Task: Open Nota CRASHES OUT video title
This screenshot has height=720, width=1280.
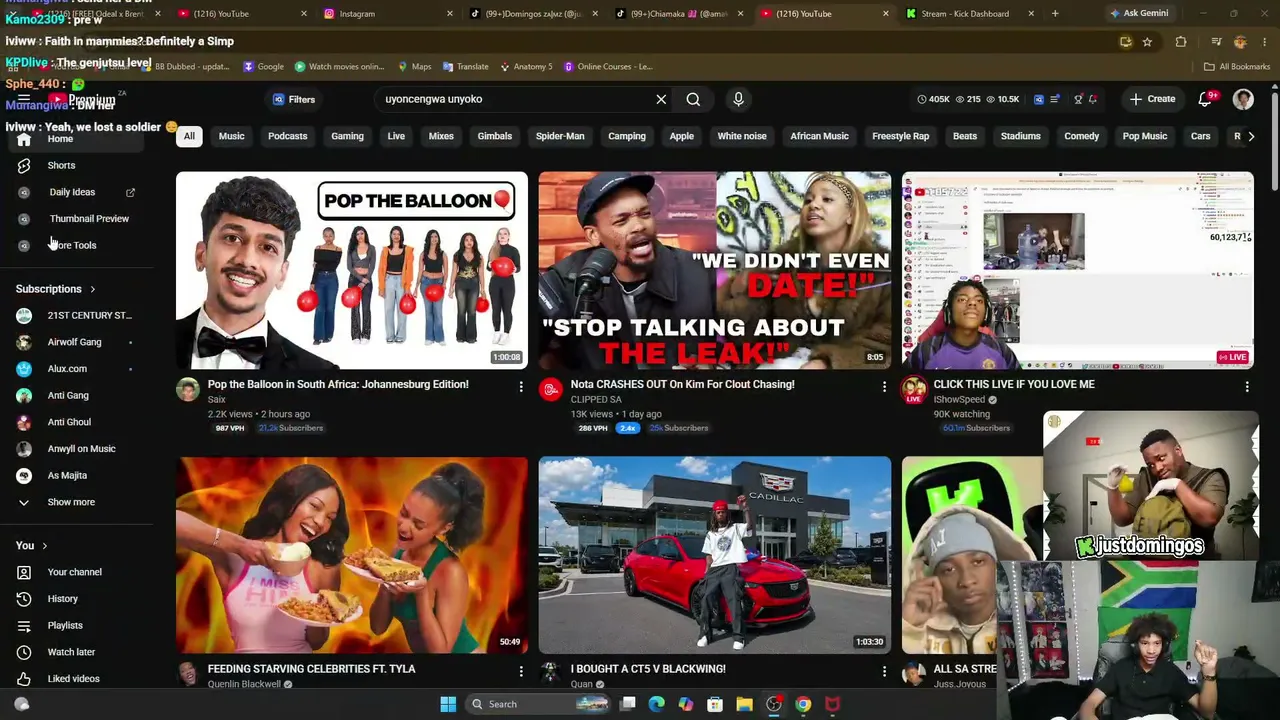Action: 682,385
